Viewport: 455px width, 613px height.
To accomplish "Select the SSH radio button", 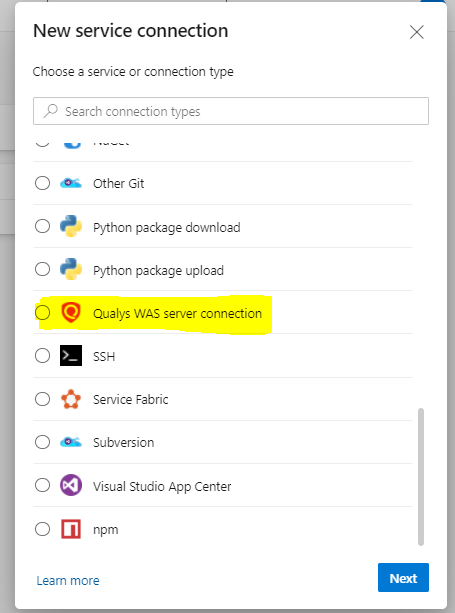I will (x=42, y=356).
